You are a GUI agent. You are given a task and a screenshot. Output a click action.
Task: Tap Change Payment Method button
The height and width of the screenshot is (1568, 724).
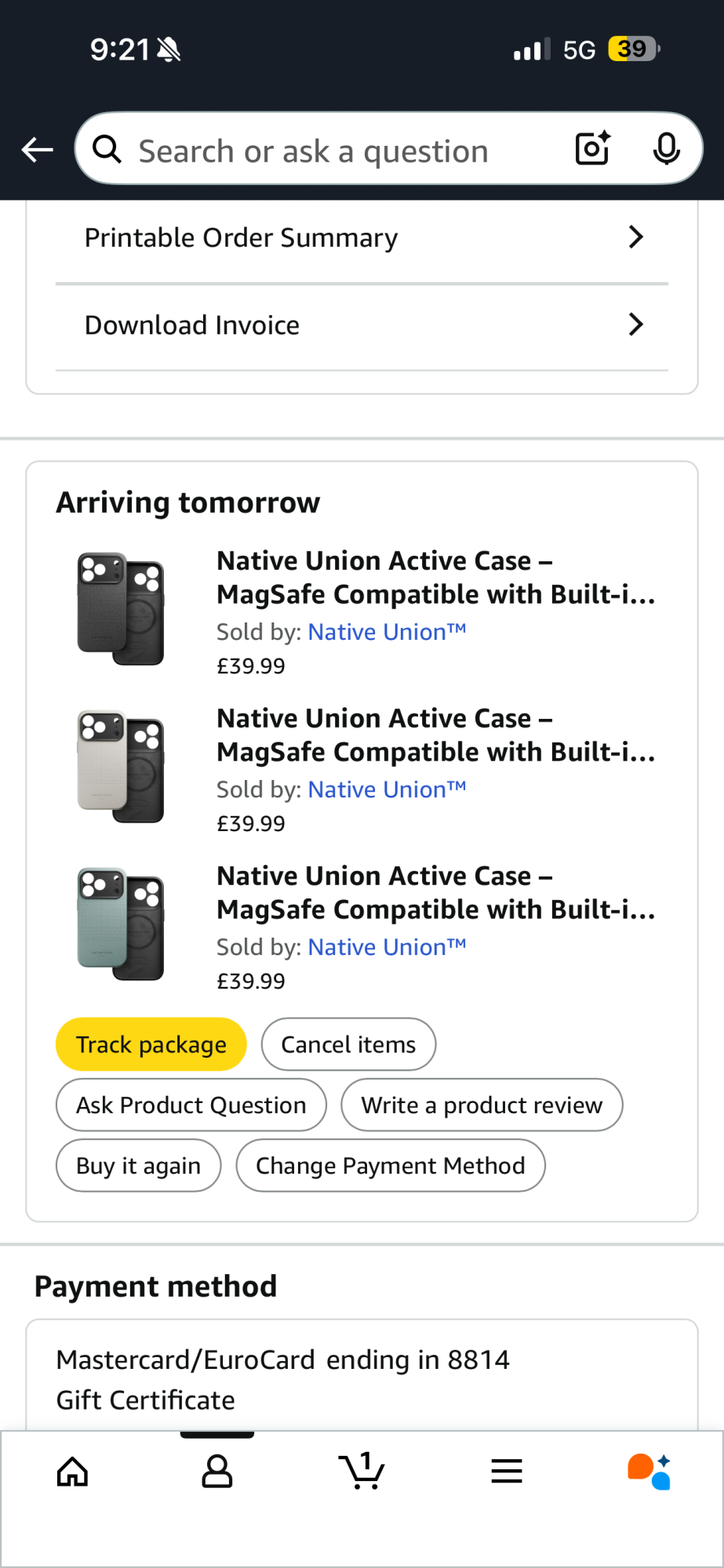[391, 1166]
